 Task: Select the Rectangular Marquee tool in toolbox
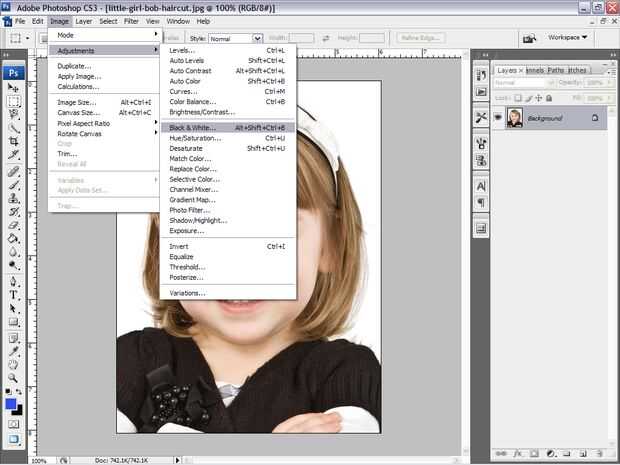click(13, 101)
